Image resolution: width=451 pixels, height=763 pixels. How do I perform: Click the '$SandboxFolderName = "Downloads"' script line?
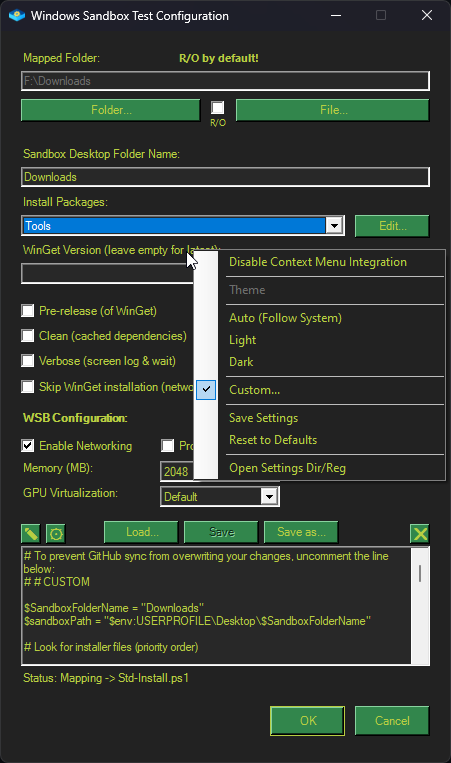coord(114,608)
